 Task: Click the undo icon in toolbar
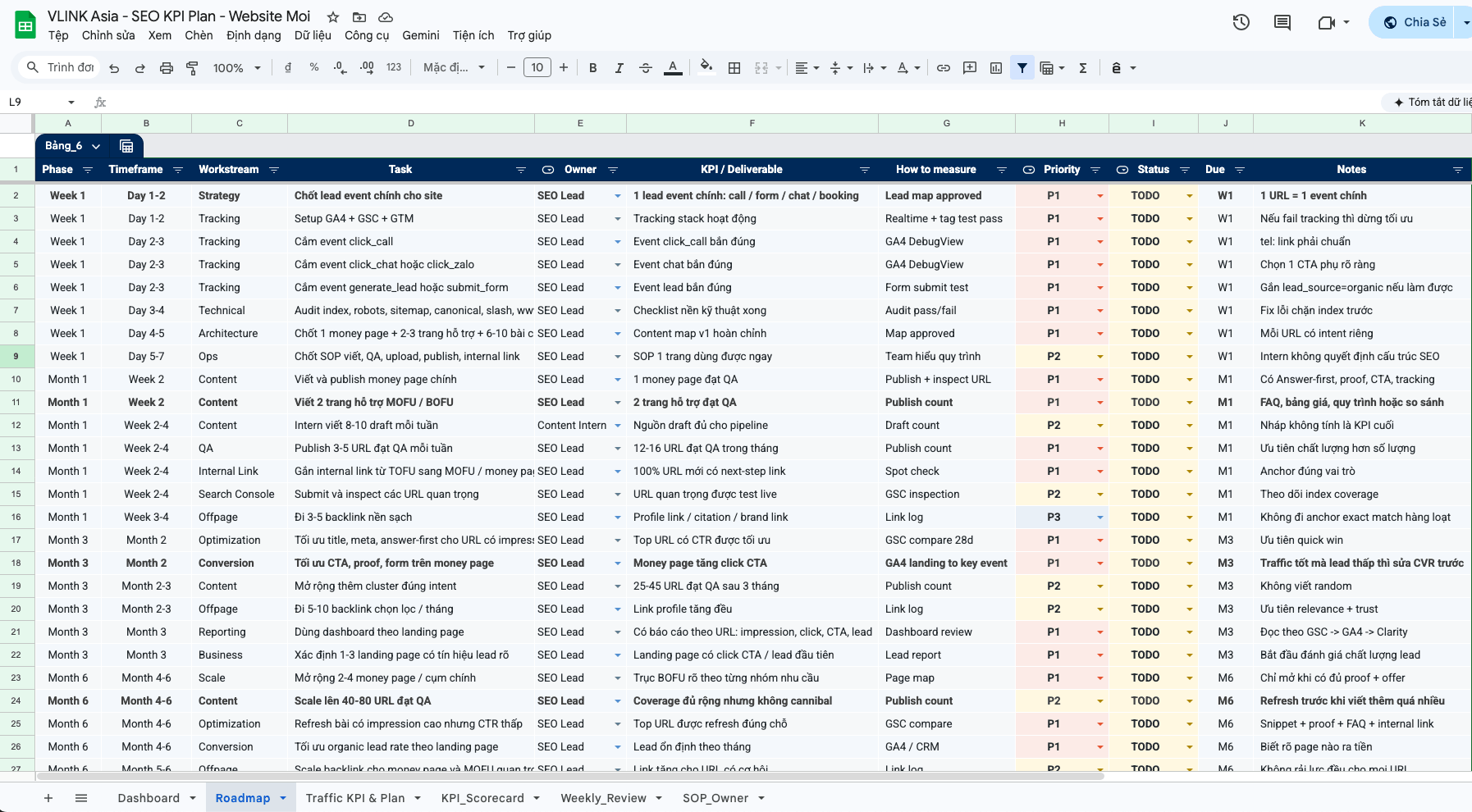(114, 68)
